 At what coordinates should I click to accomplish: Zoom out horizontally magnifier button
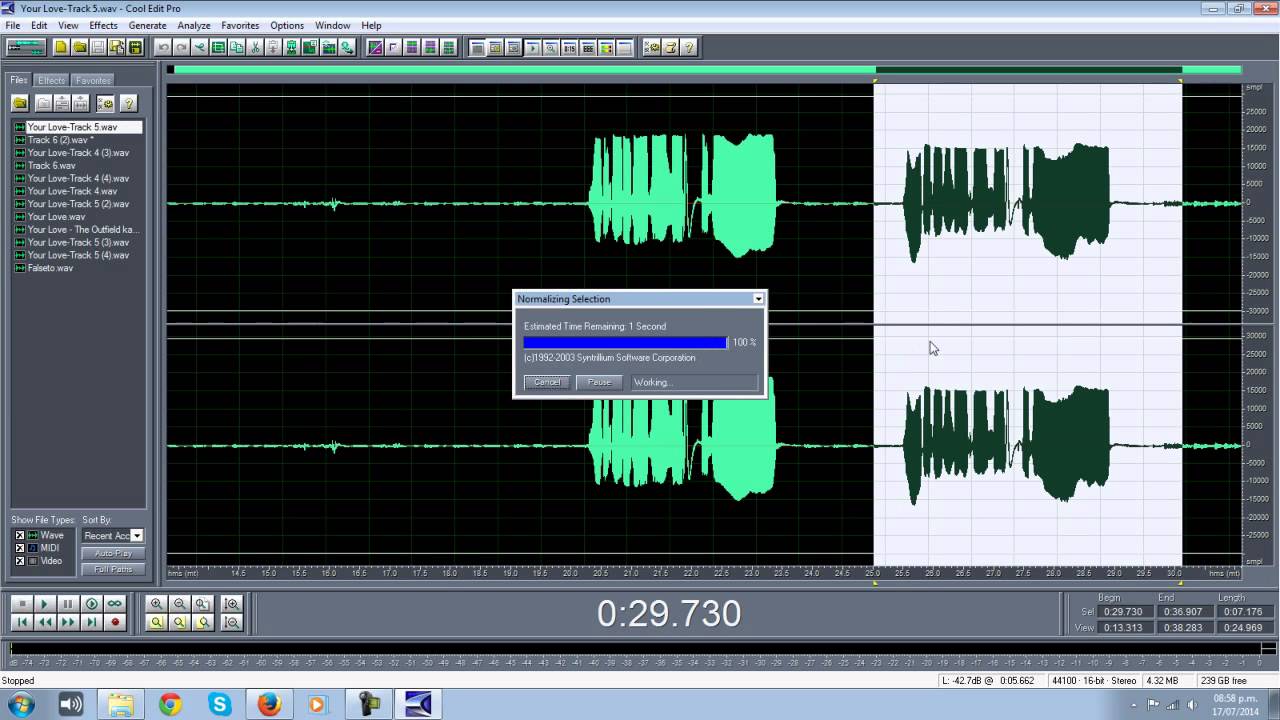pyautogui.click(x=180, y=604)
